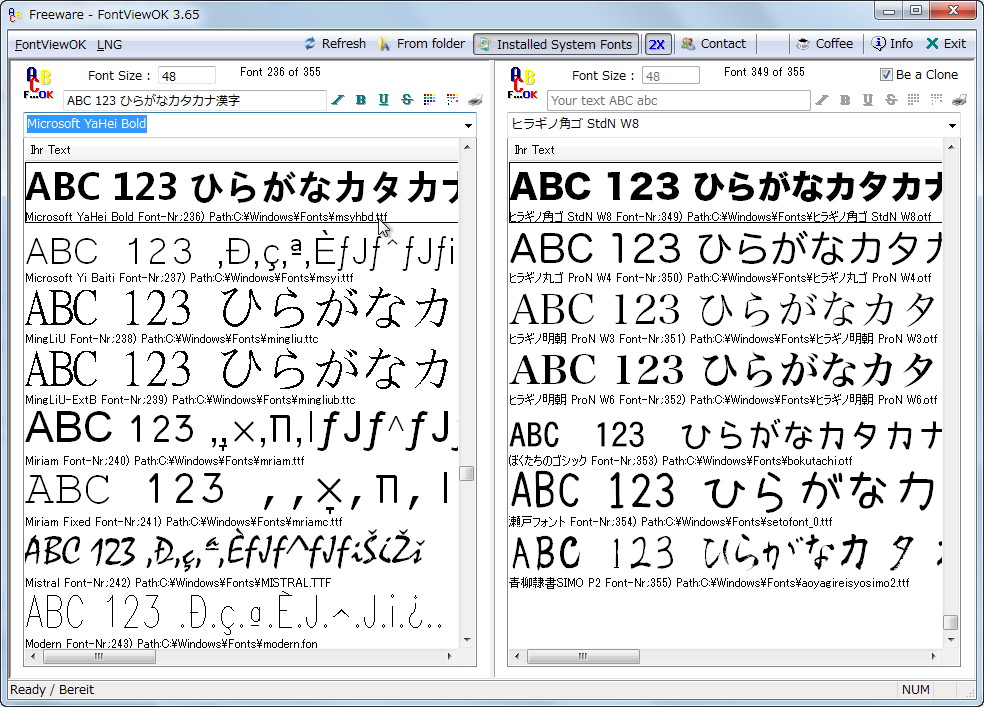984x707 pixels.
Task: Toggle Installed System Fonts view
Action: tap(556, 44)
